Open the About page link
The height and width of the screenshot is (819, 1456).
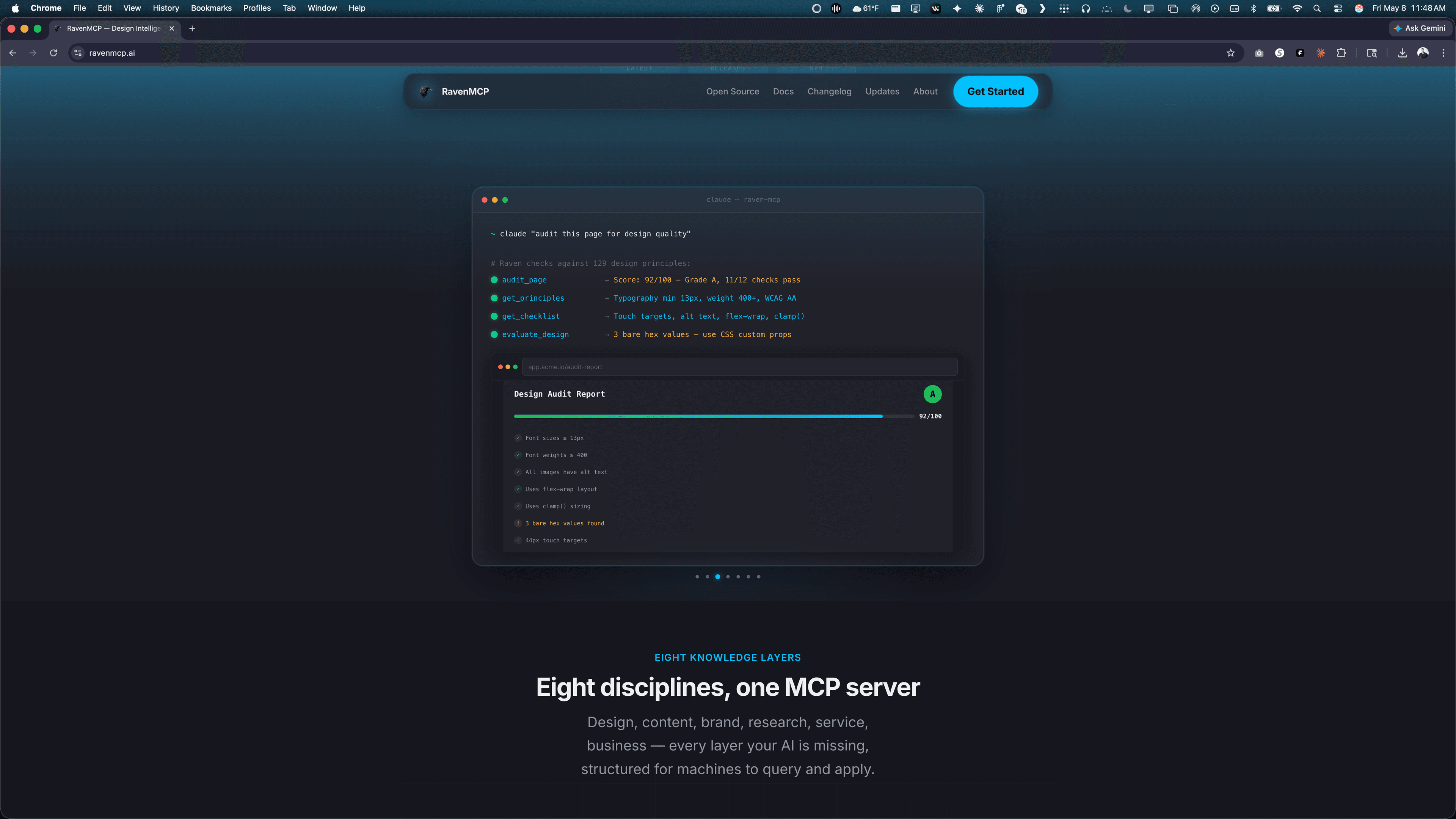coord(925,91)
